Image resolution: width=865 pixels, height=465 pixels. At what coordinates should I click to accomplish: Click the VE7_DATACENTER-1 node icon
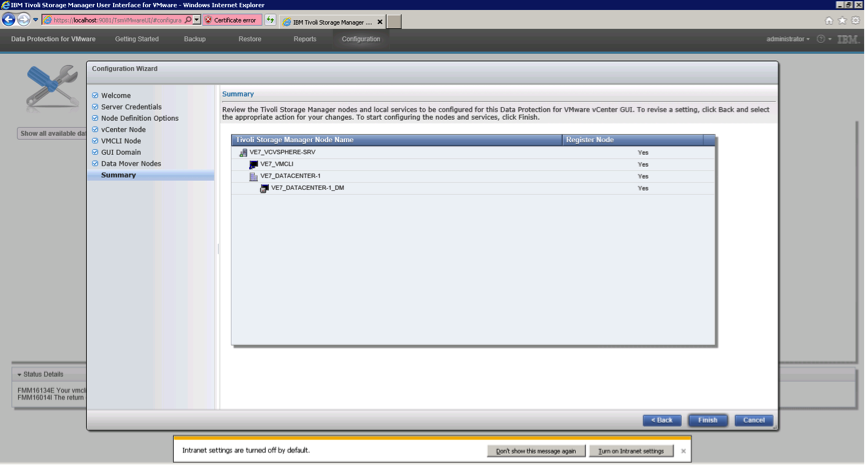253,177
